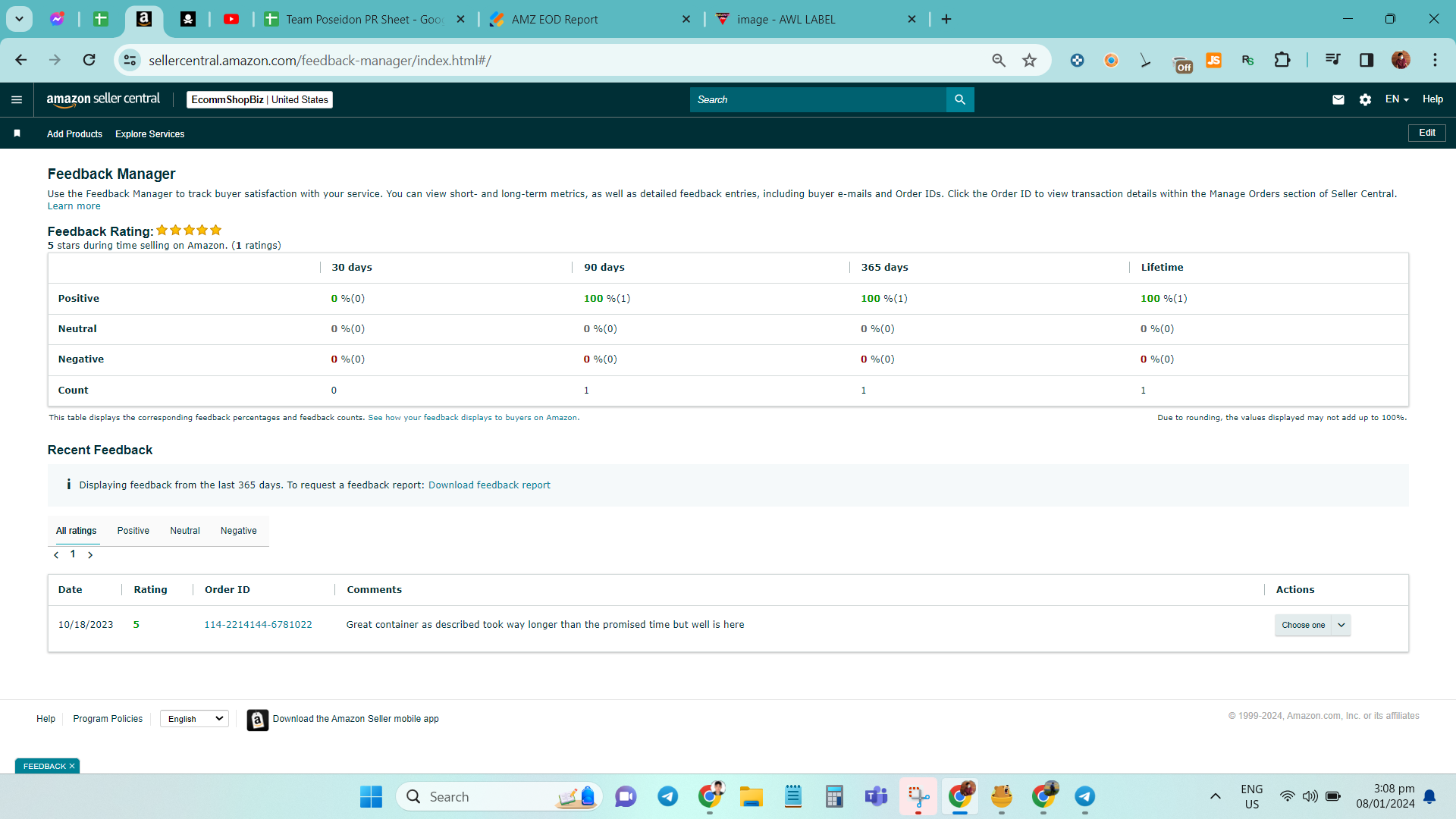The height and width of the screenshot is (819, 1456).
Task: Open site information icon in address bar
Action: point(130,60)
